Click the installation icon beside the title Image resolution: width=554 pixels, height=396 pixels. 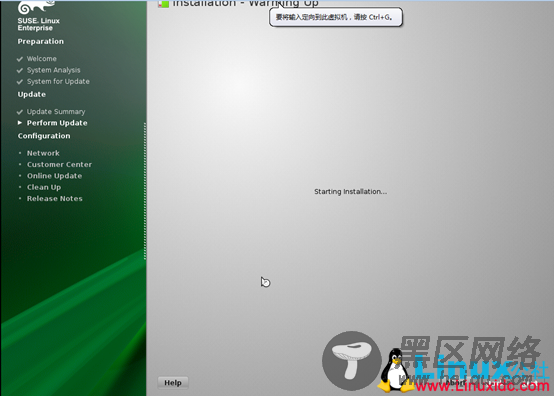163,4
